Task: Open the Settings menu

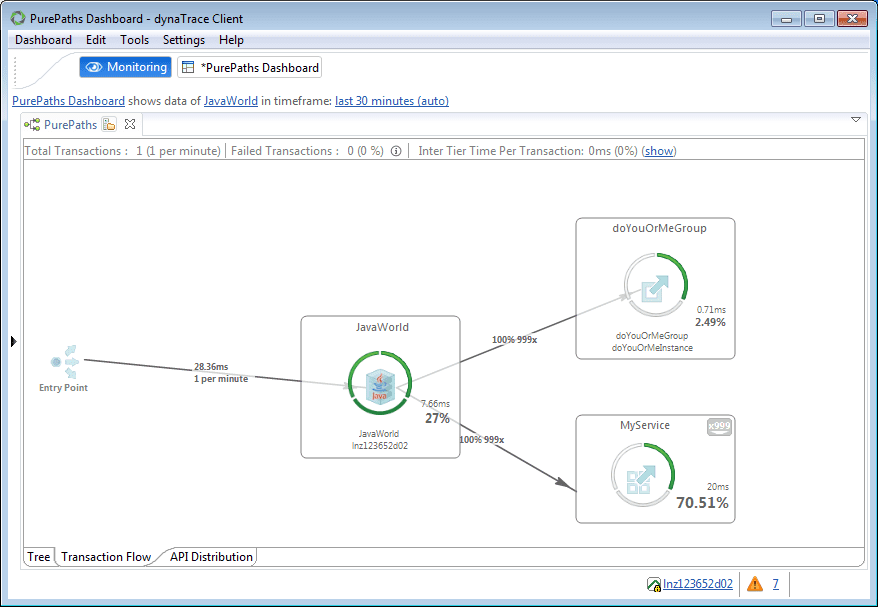Action: pos(184,40)
